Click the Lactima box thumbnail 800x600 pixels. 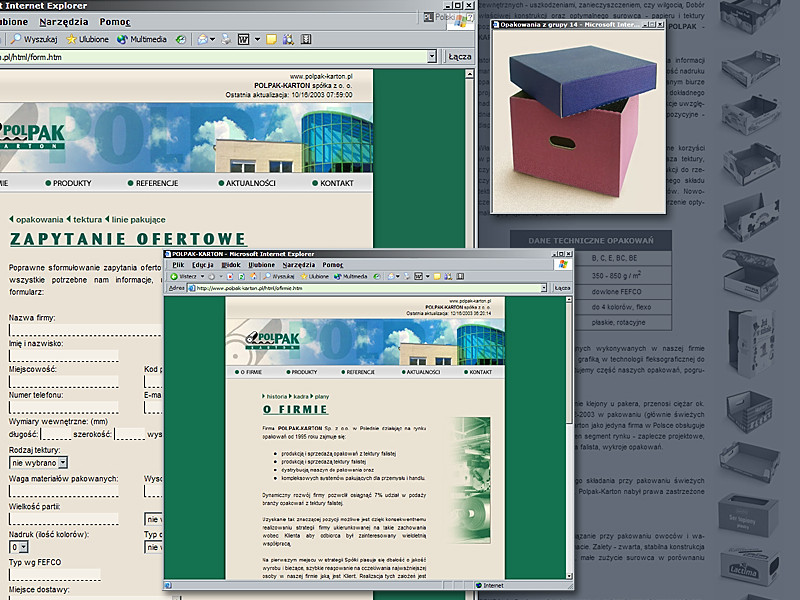[x=749, y=568]
